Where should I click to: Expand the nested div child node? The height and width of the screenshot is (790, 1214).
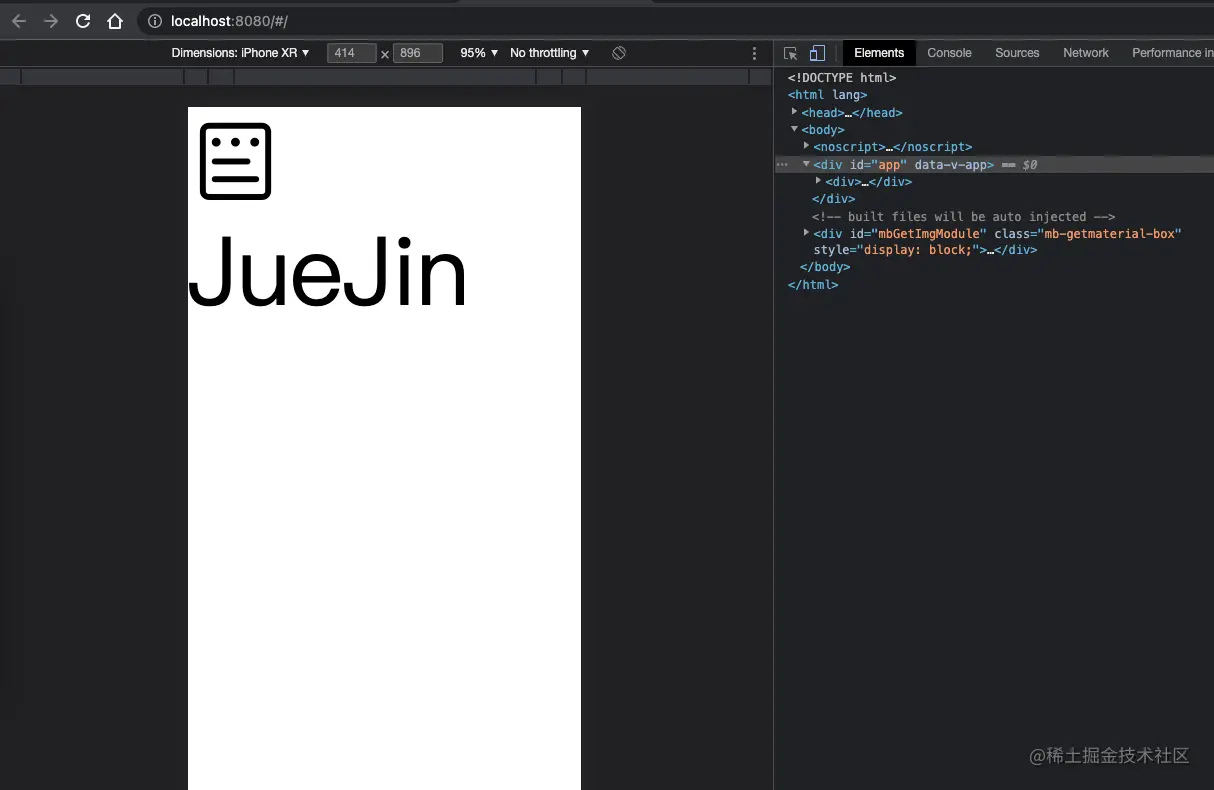[819, 181]
